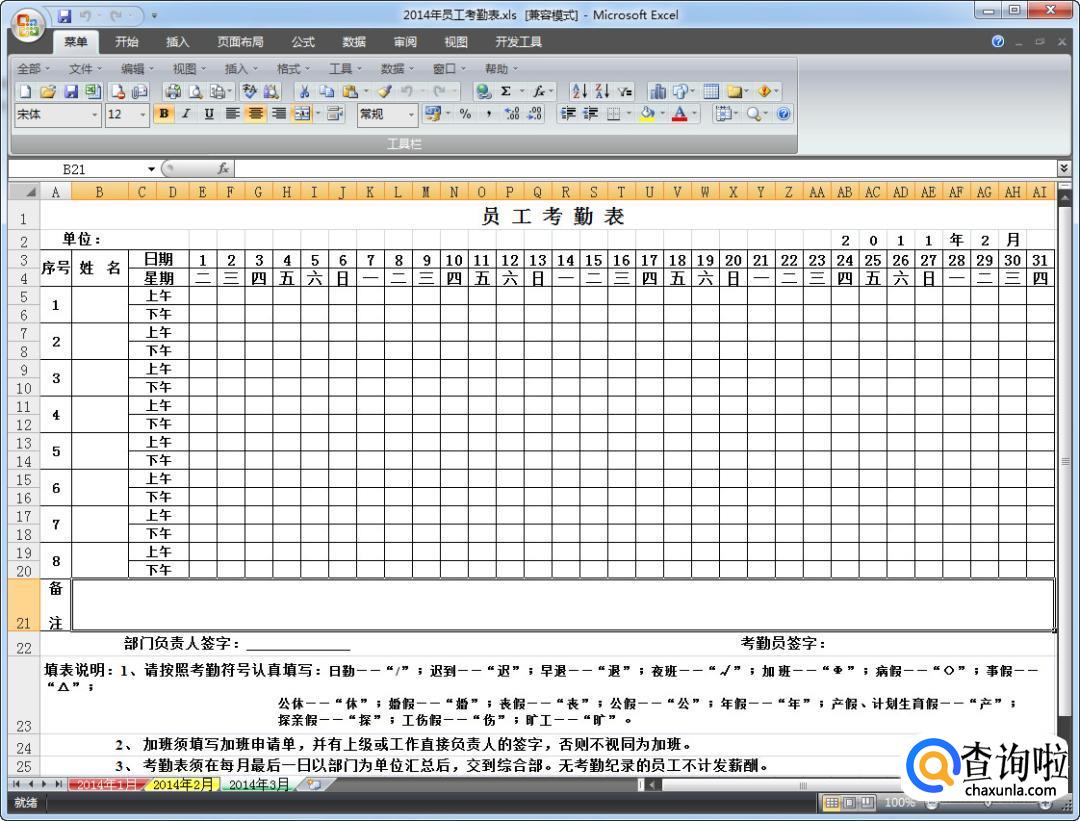Toggle Bold formatting
Viewport: 1080px width, 821px height.
click(x=165, y=114)
